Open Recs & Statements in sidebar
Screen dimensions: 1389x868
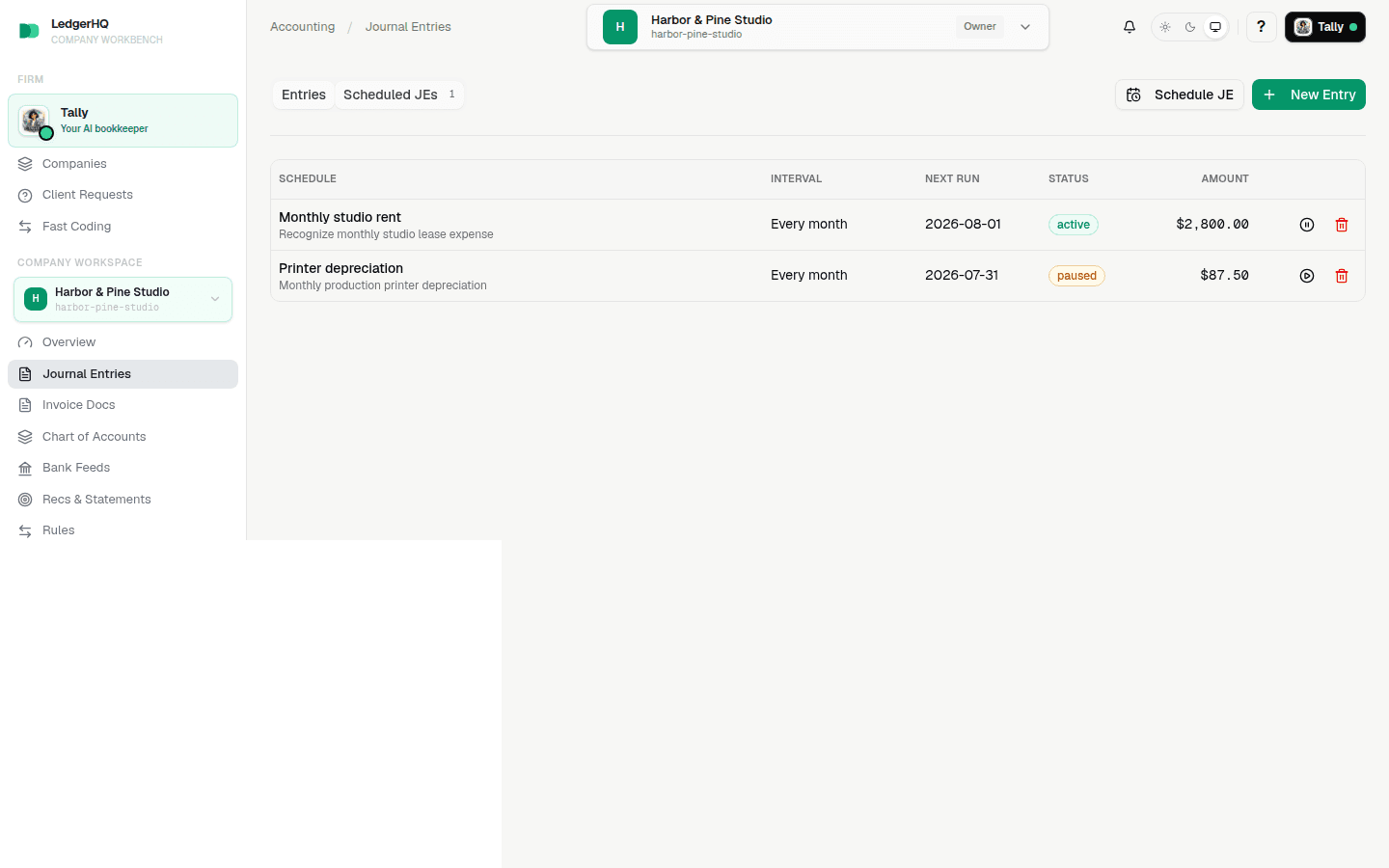tap(123, 500)
